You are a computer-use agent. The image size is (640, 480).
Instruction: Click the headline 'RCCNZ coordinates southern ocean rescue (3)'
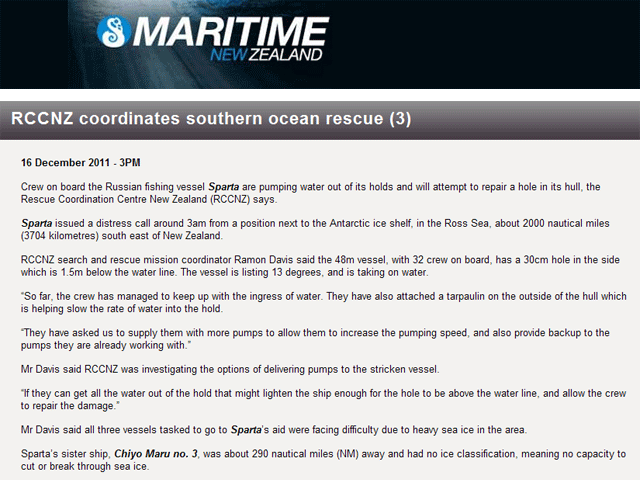coord(211,119)
